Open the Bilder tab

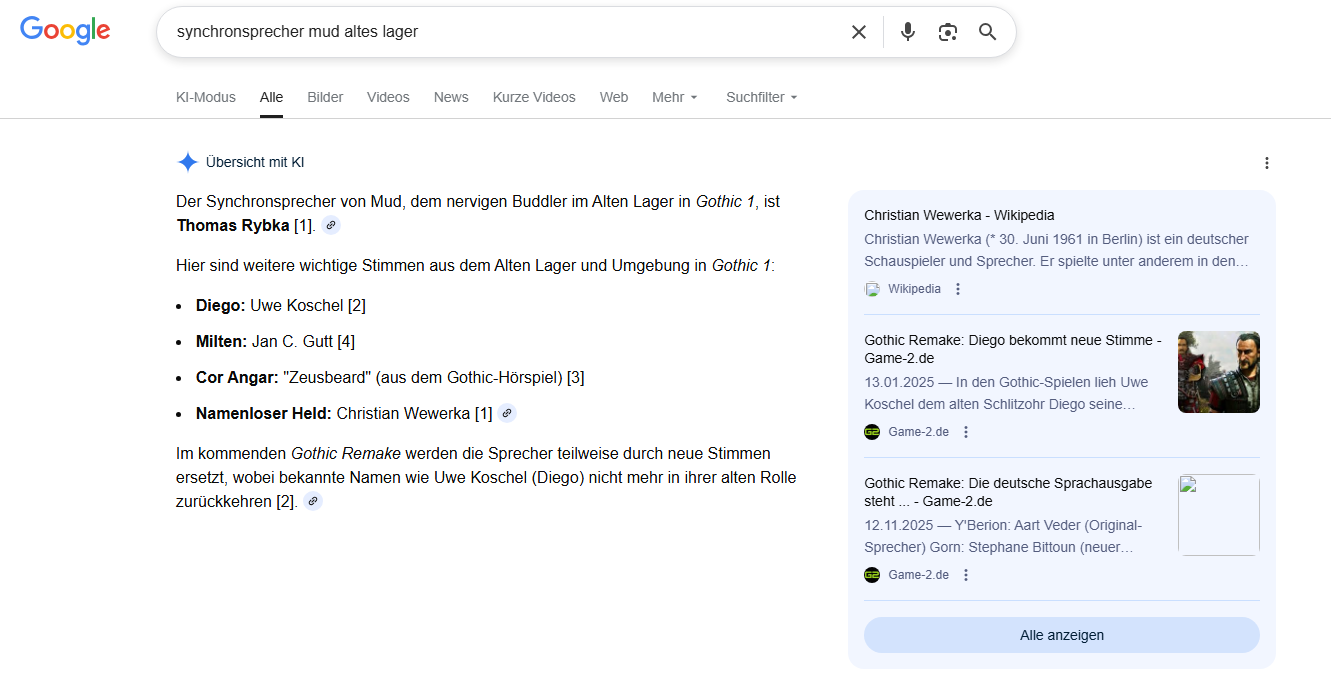point(325,97)
